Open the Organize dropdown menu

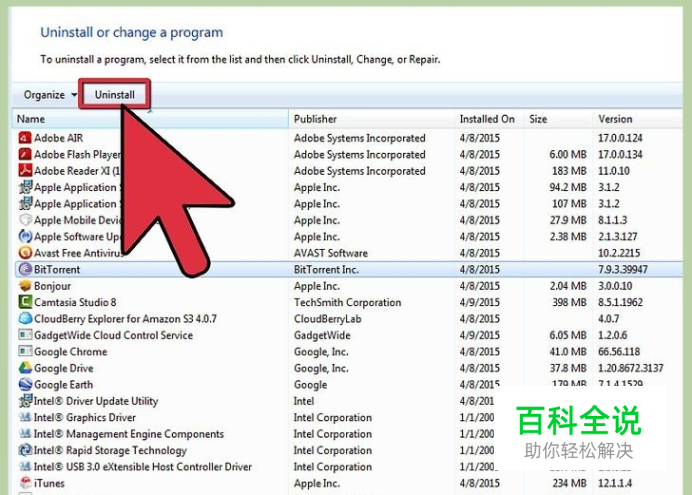[50, 95]
